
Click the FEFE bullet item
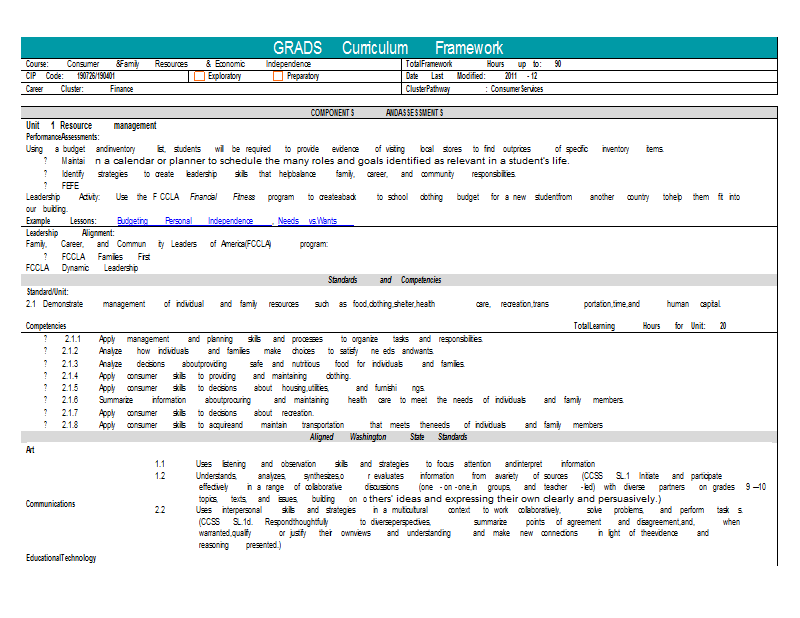(70, 186)
